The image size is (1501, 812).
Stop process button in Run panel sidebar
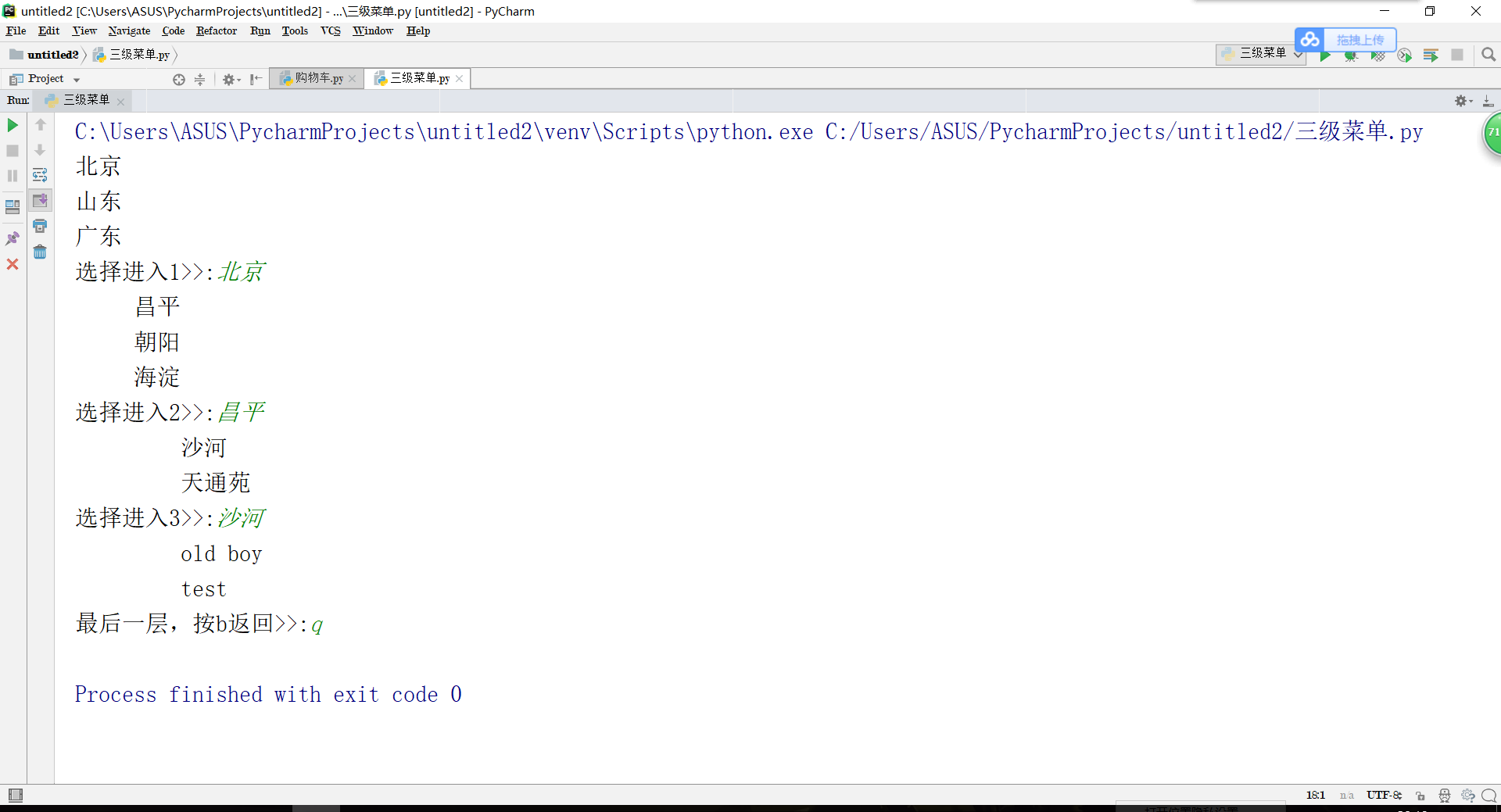(x=13, y=150)
